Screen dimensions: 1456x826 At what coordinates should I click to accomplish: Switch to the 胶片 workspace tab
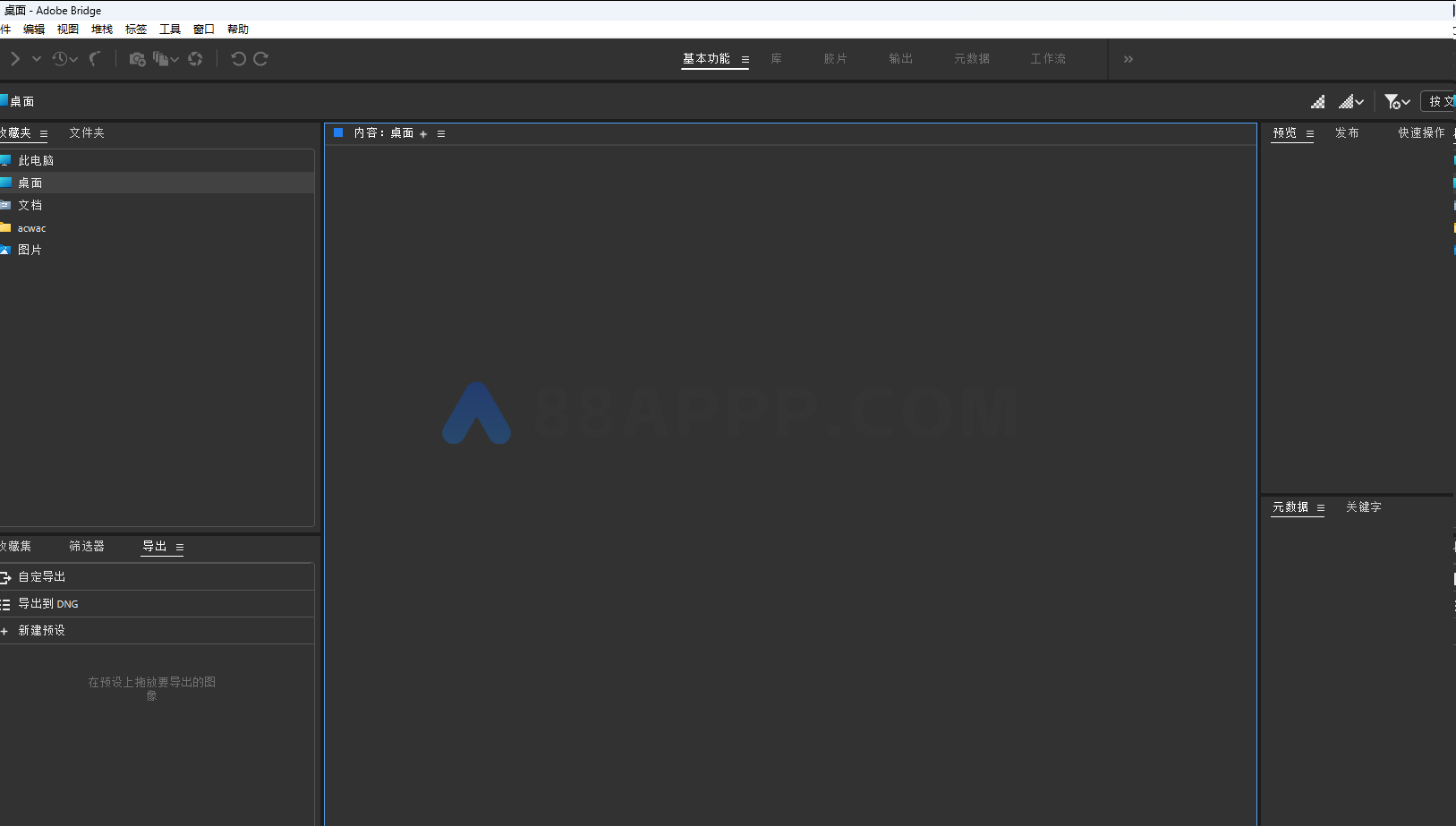[835, 58]
